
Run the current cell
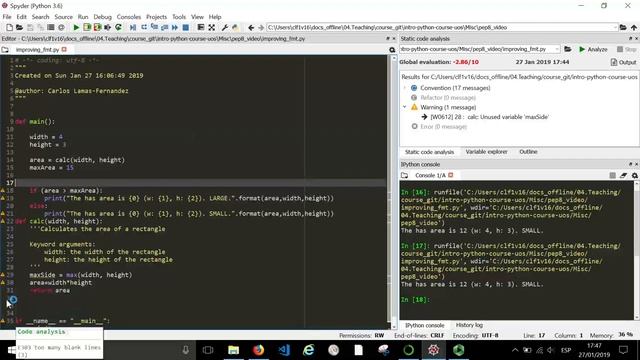coord(87,27)
